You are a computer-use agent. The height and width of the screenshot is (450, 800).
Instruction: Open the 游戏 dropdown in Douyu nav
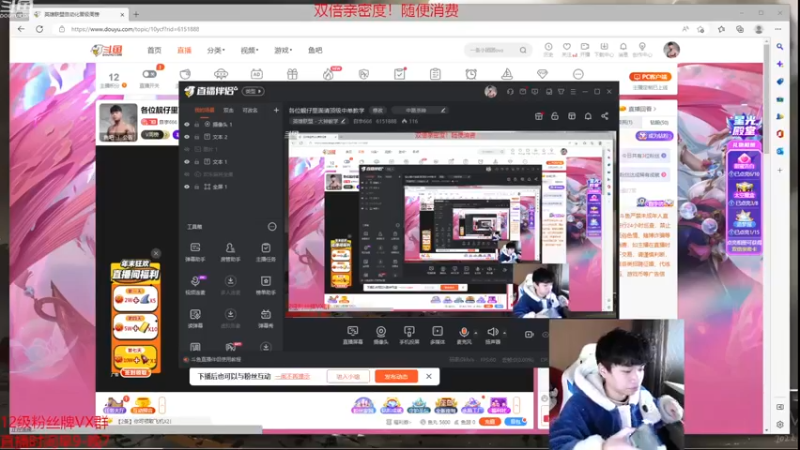[283, 51]
